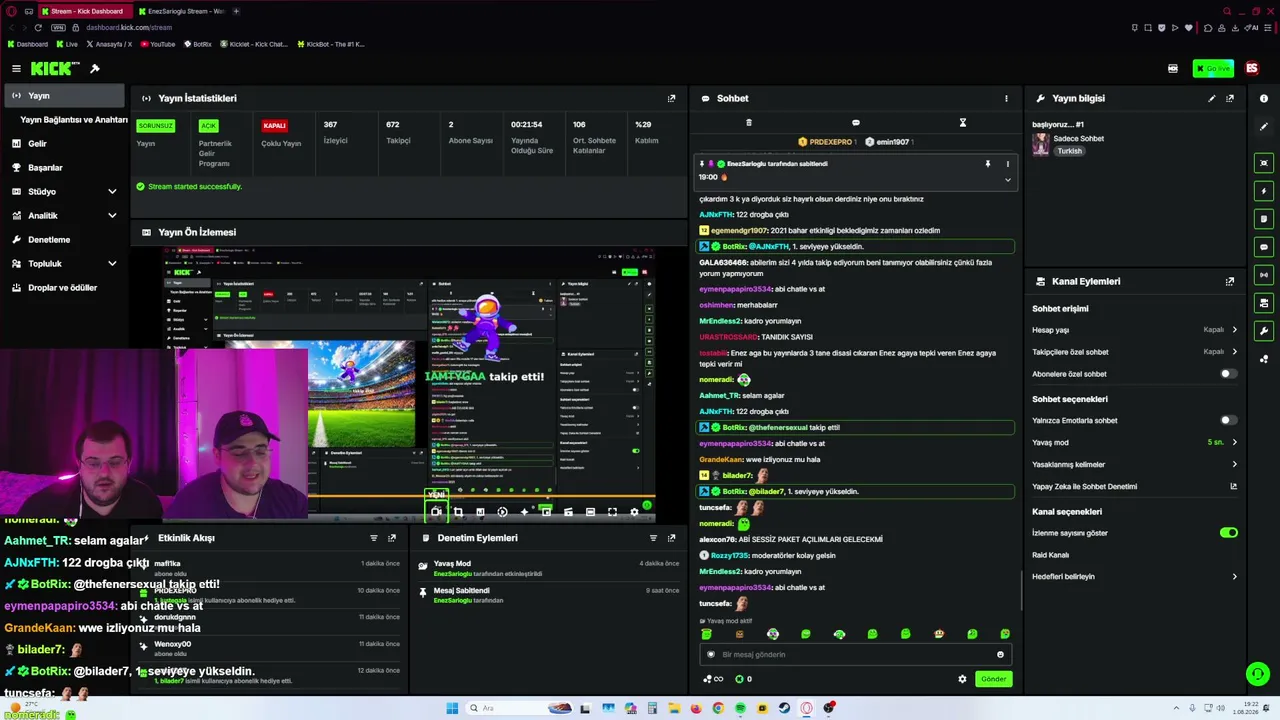Screen dimensions: 1280x720
Task: Click the chat message input field
Action: pyautogui.click(x=855, y=655)
